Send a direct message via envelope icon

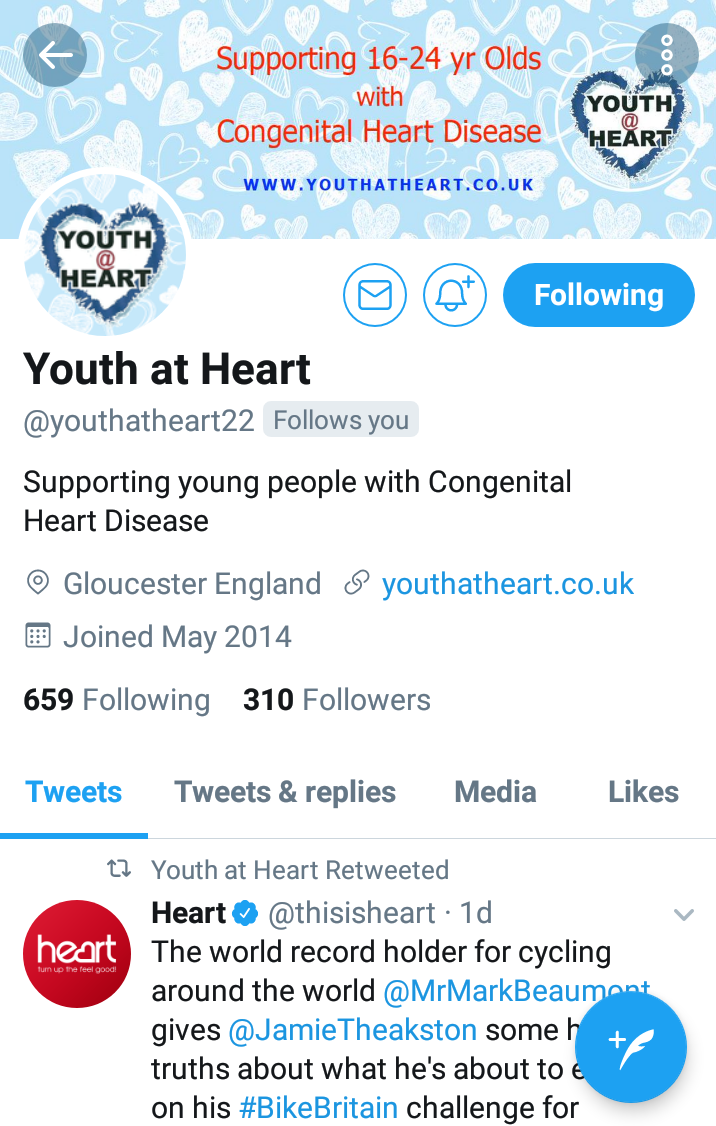pos(375,295)
